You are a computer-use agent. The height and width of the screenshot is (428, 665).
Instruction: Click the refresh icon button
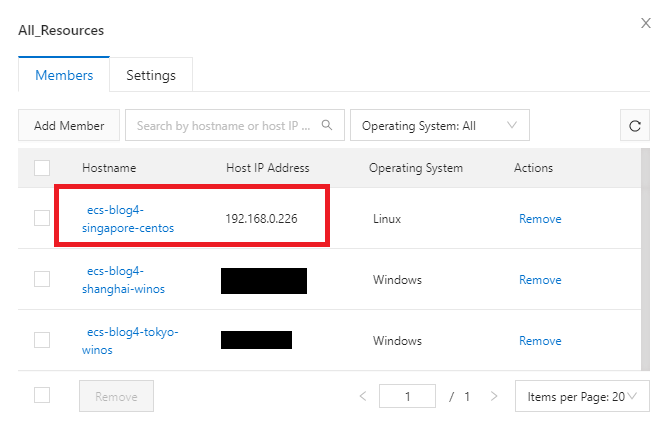pos(634,126)
